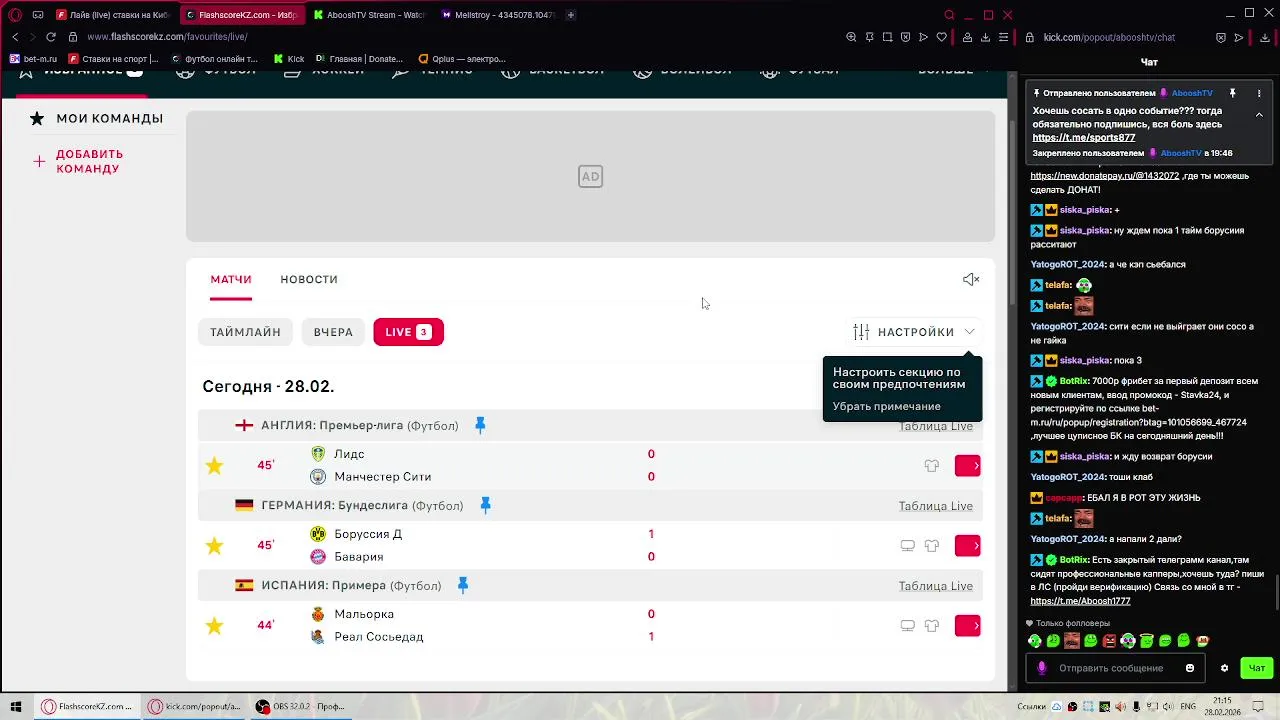Screen dimensions: 1280x720
Task: Open red arrow button for Leeds match
Action: (x=967, y=465)
